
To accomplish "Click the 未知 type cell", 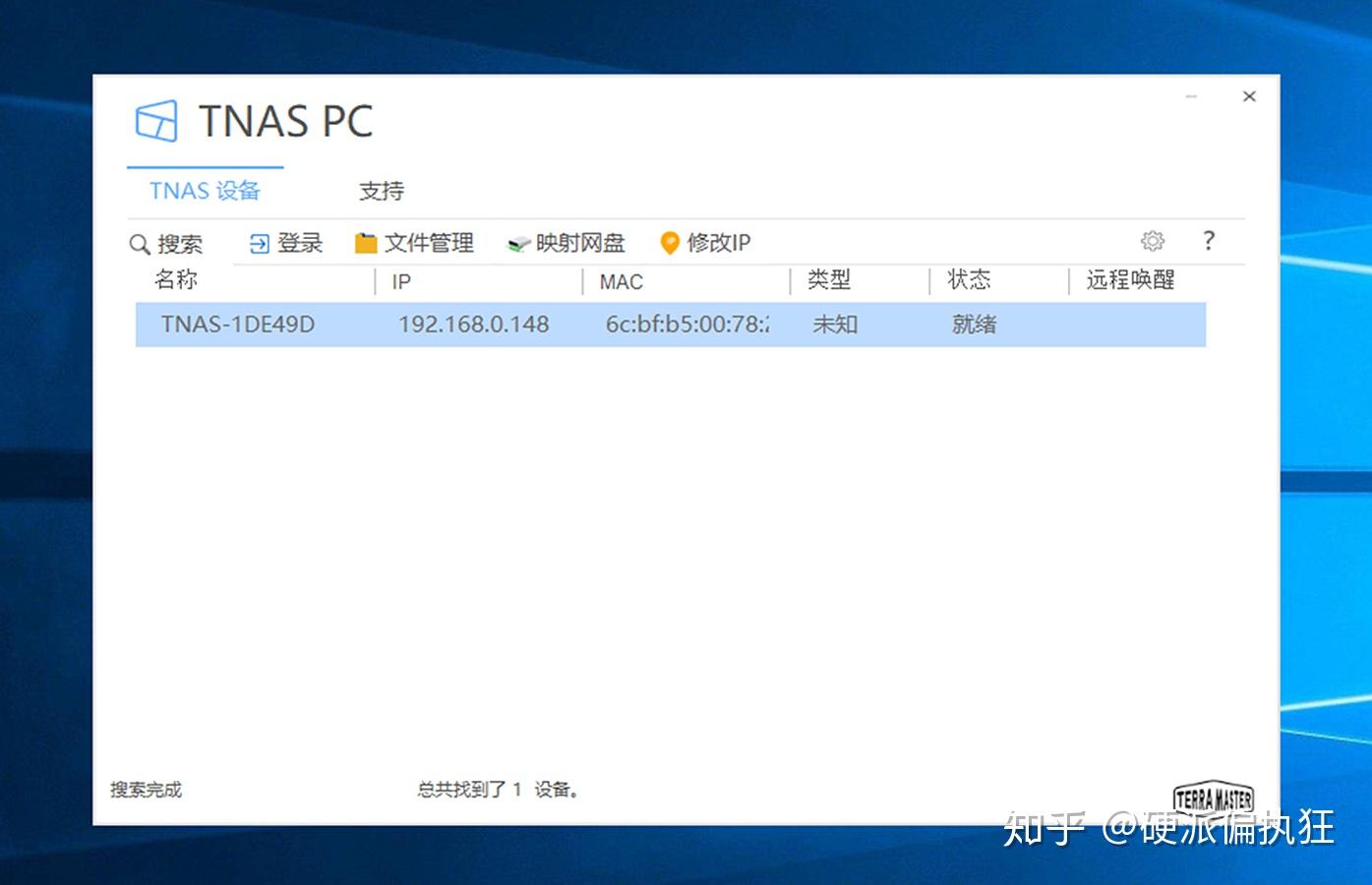I will (835, 324).
